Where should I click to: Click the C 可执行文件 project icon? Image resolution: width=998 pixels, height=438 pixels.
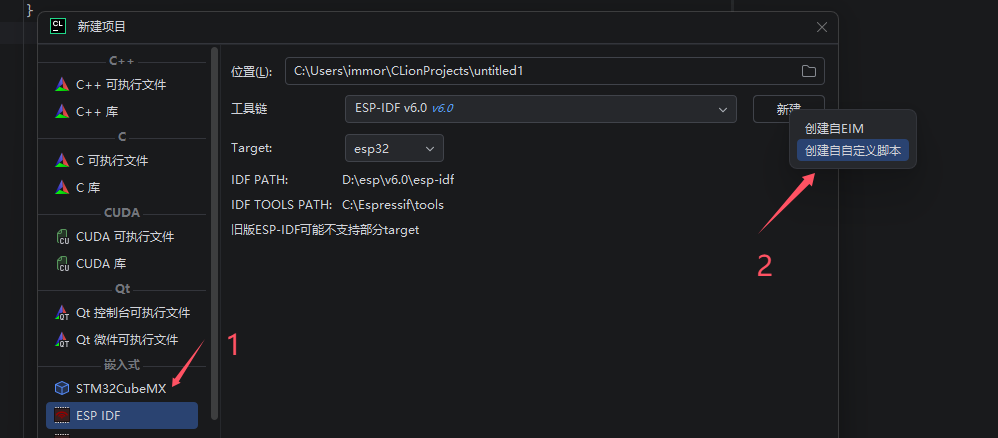click(x=62, y=161)
